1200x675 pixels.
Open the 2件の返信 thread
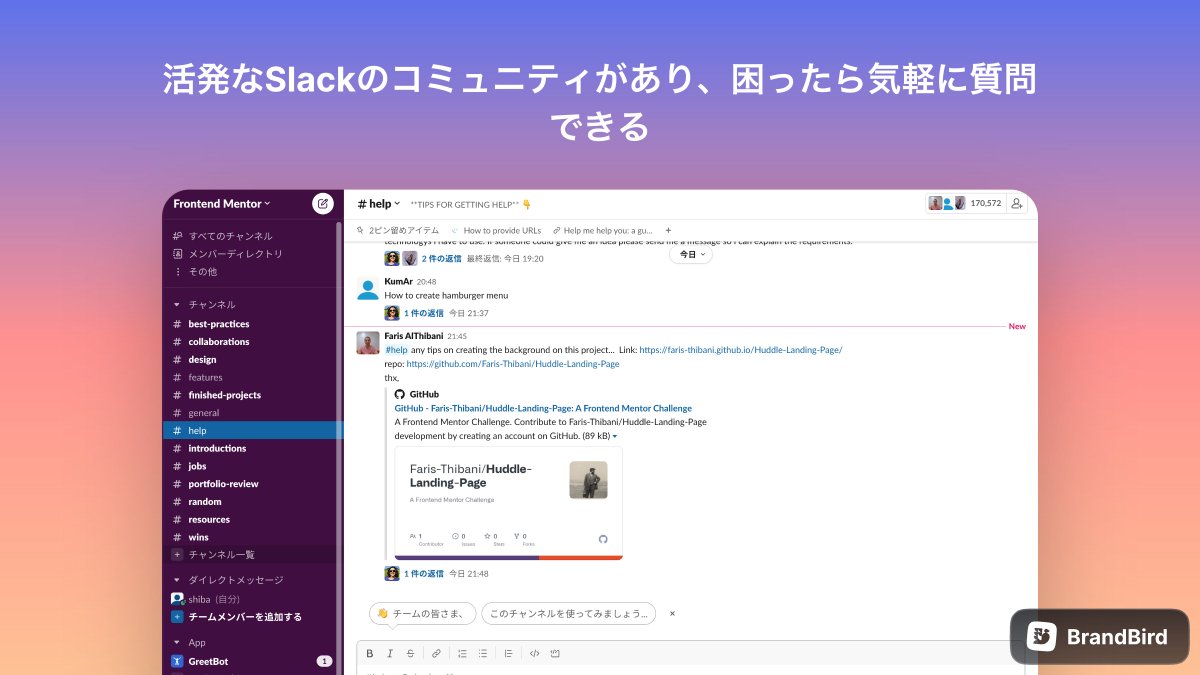point(440,258)
